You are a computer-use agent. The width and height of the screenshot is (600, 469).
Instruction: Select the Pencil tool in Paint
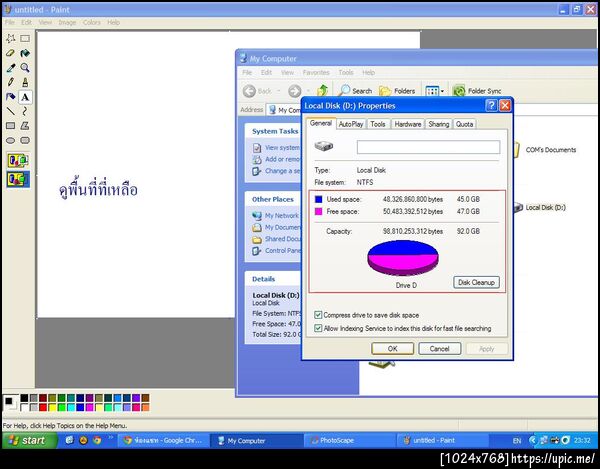[11, 82]
